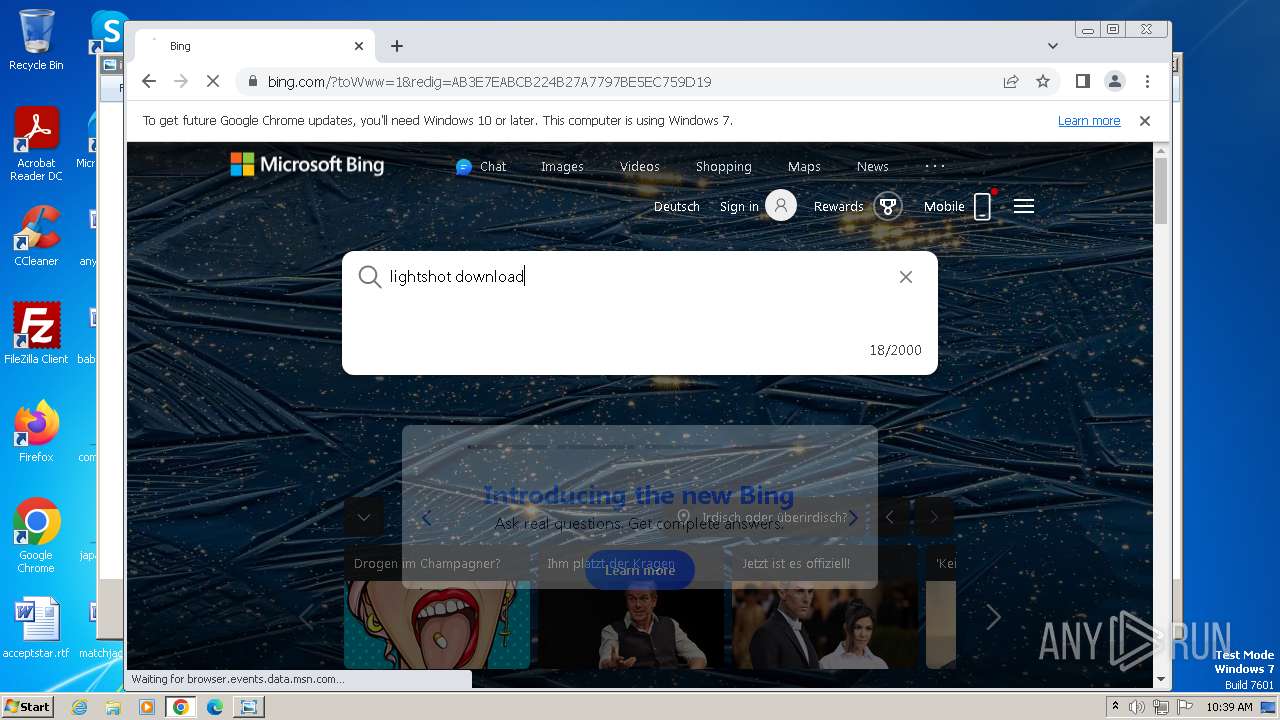Clear the search box with the X
The image size is (1280, 720).
(x=906, y=277)
